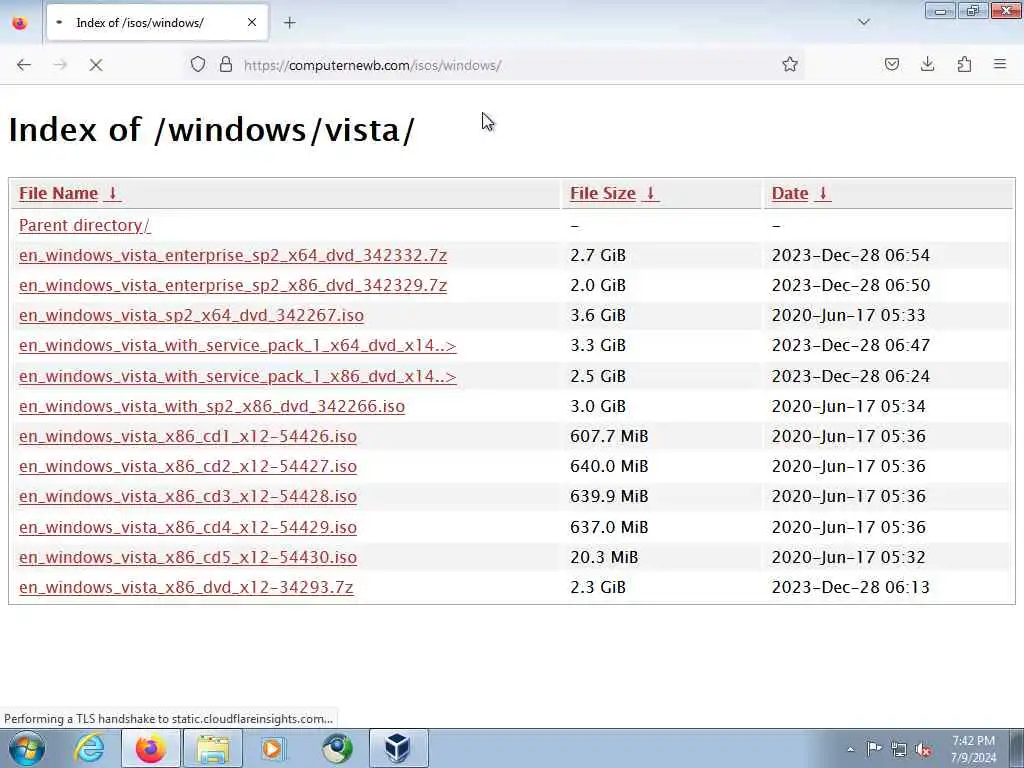The width and height of the screenshot is (1024, 768).
Task: Open VirtualBox from the taskbar
Action: tap(398, 748)
